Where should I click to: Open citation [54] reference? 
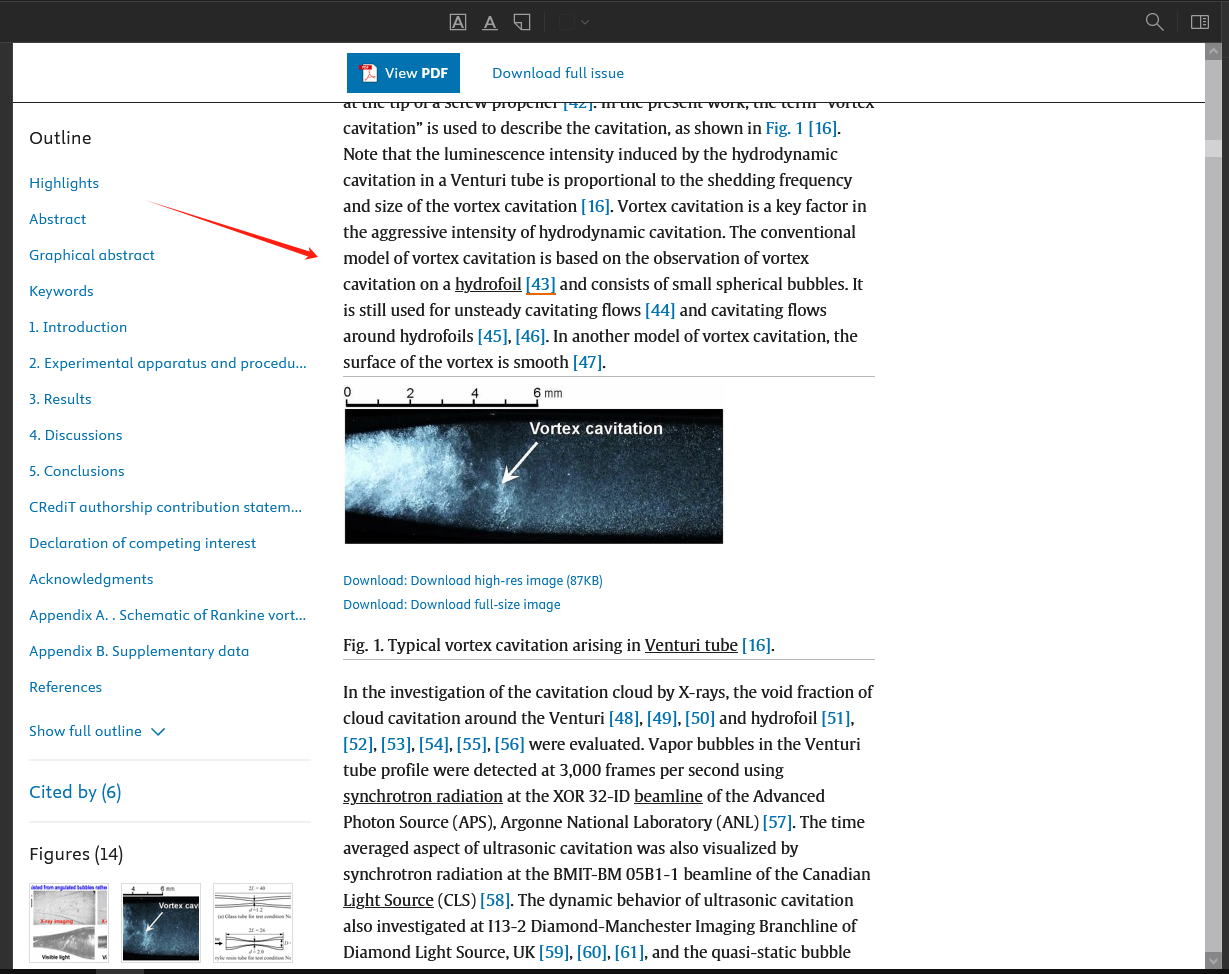tap(434, 744)
